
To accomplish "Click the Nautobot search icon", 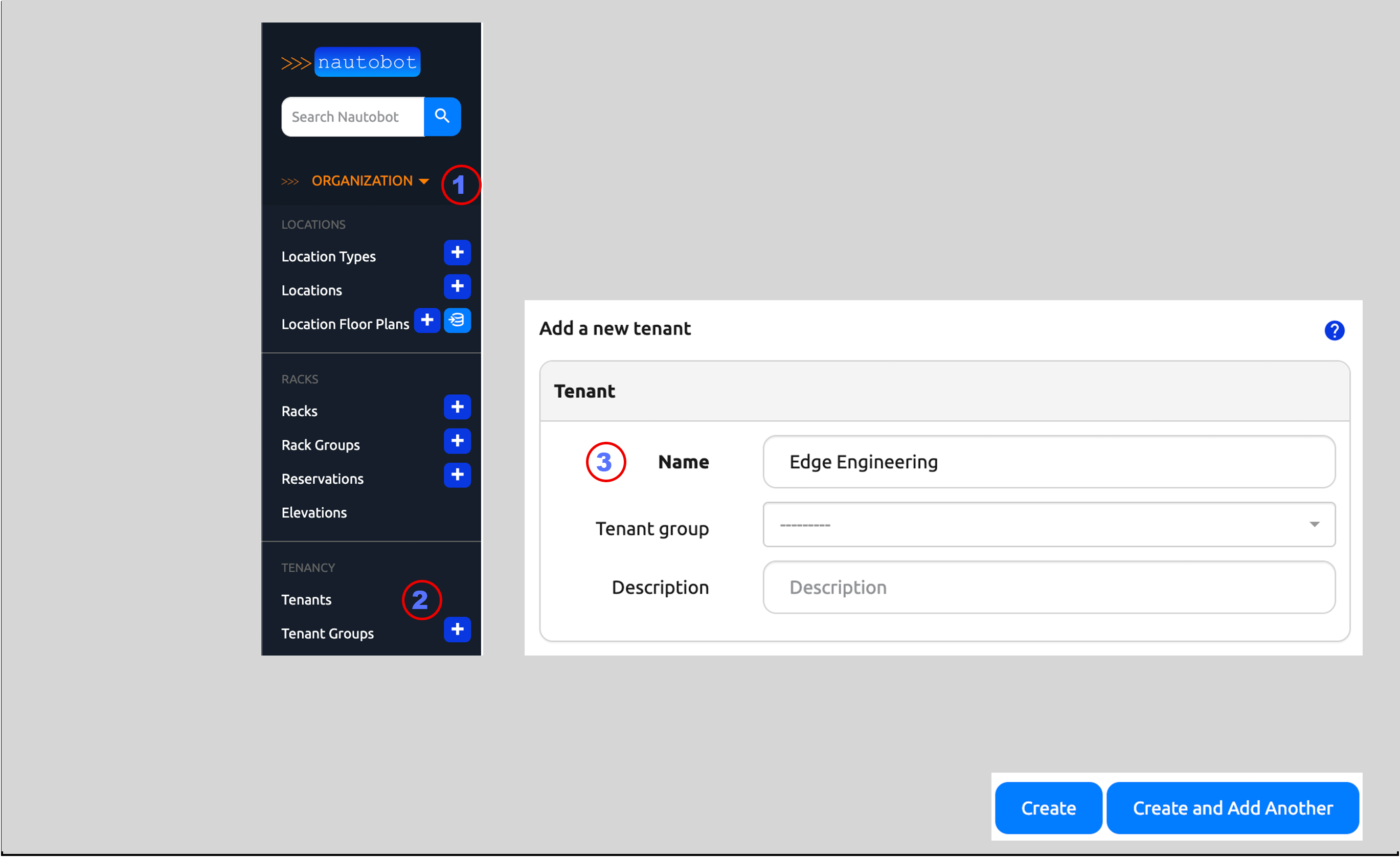I will (444, 116).
